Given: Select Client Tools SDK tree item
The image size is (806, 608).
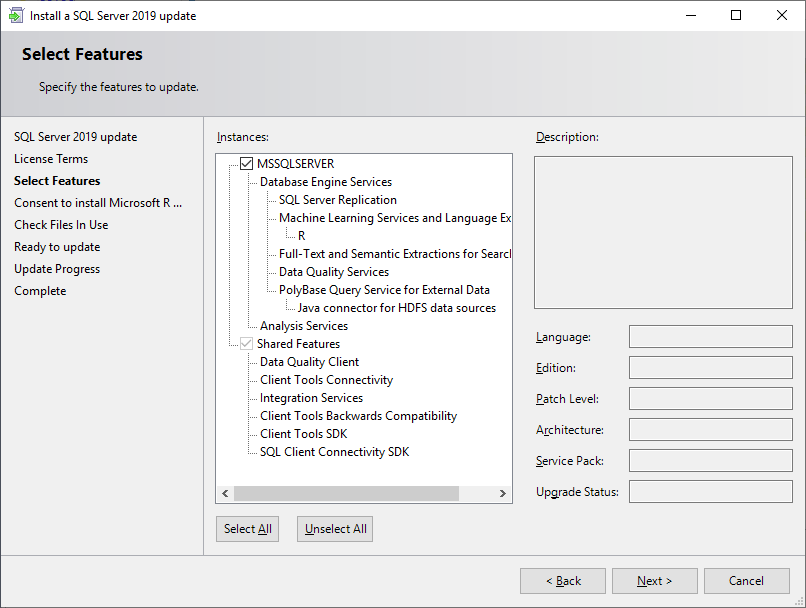Looking at the screenshot, I should click(x=304, y=434).
